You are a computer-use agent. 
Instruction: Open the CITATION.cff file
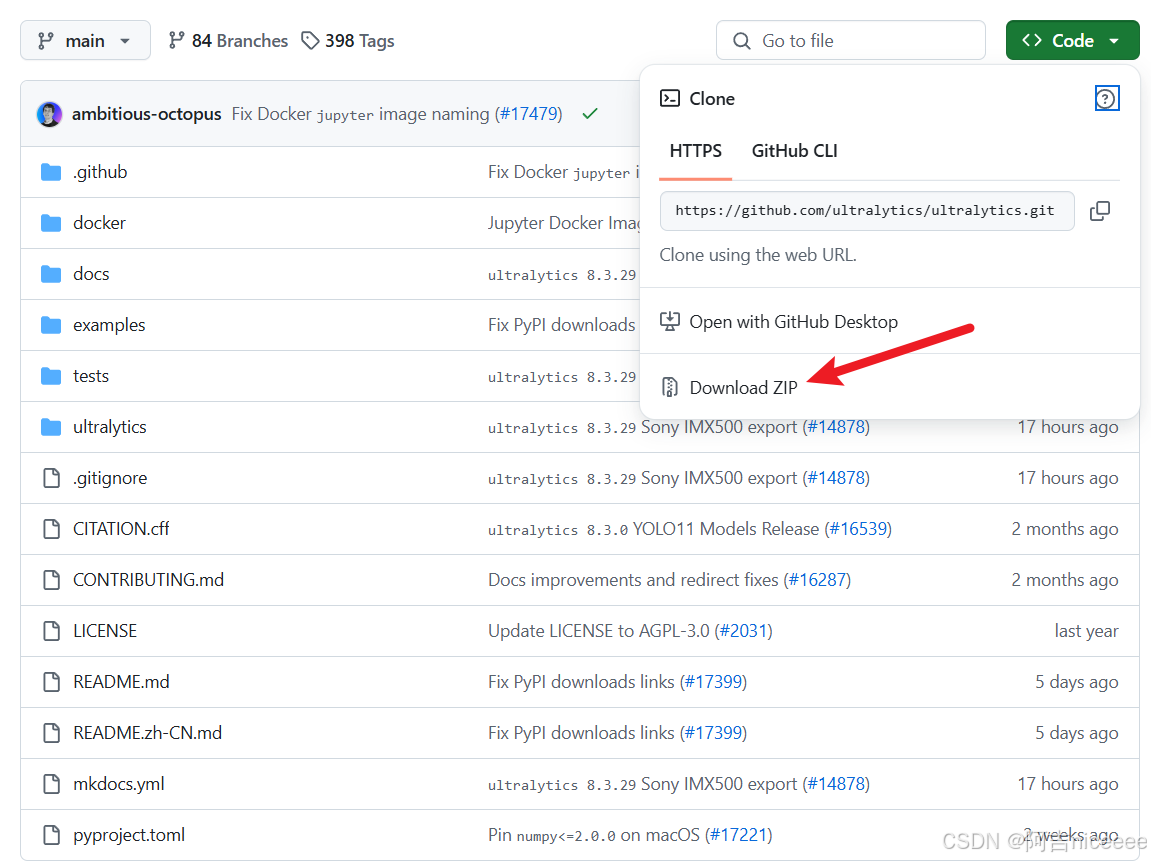coord(121,528)
